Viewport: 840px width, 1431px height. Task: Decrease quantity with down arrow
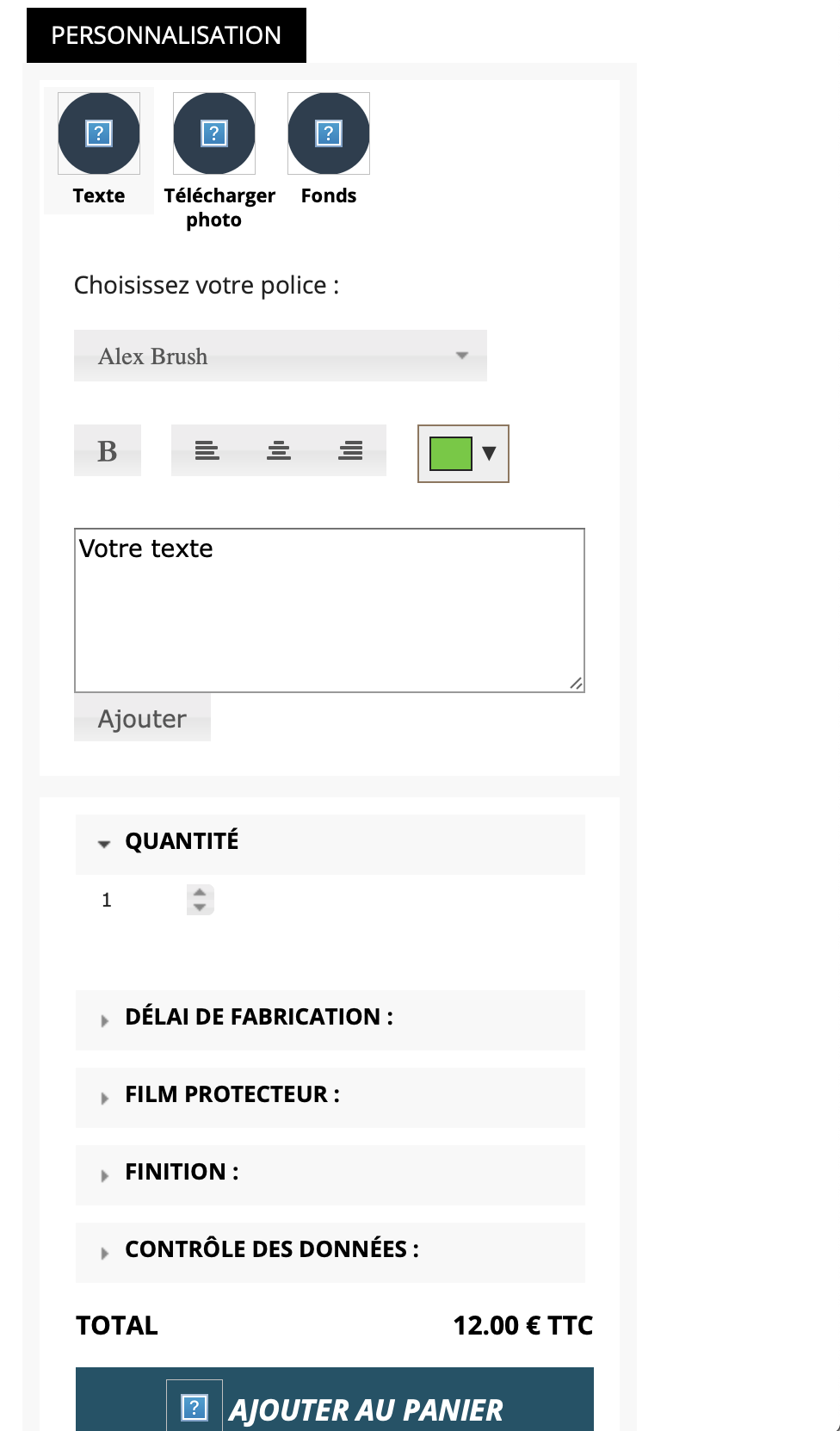point(200,908)
